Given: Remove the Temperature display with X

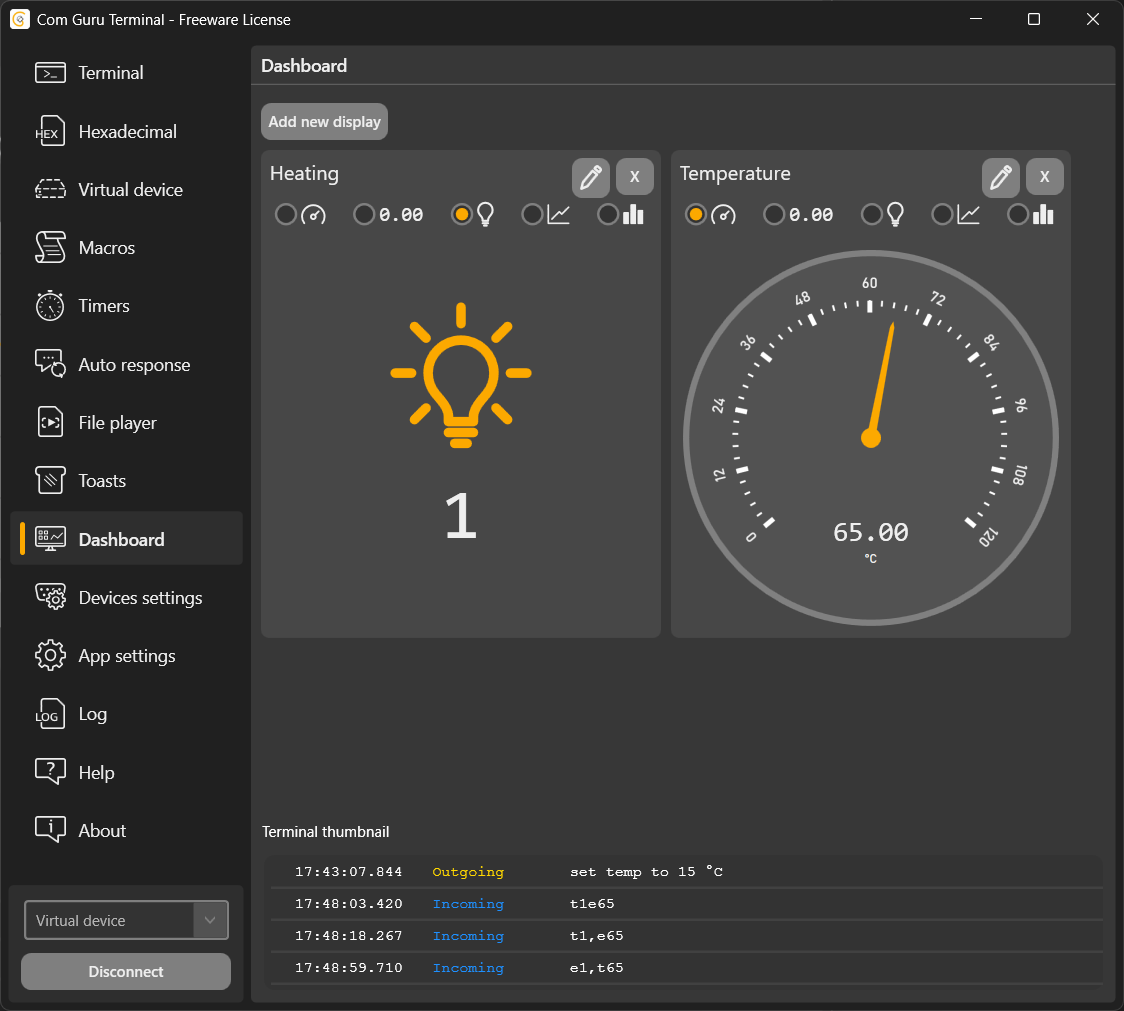Looking at the screenshot, I should (1044, 177).
